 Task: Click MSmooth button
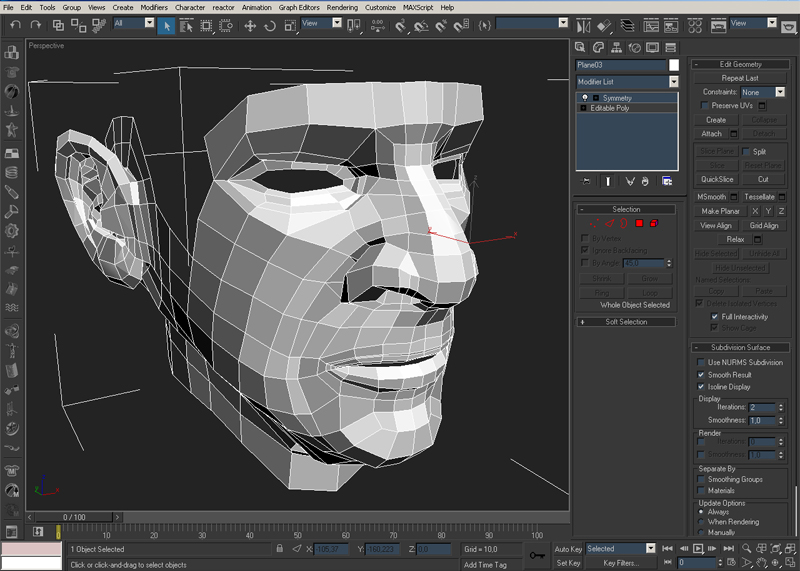point(711,197)
